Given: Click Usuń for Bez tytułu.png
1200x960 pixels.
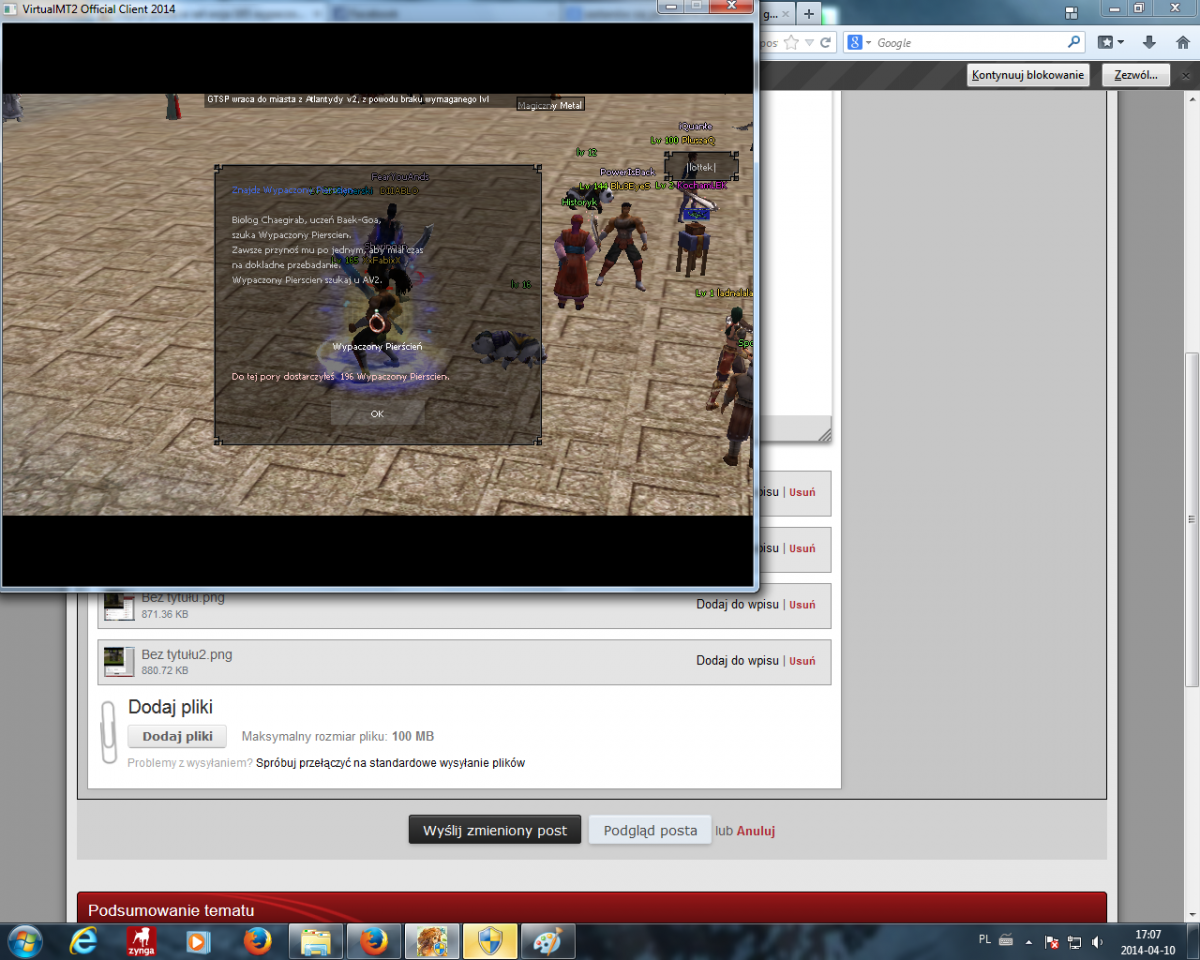Looking at the screenshot, I should [802, 604].
